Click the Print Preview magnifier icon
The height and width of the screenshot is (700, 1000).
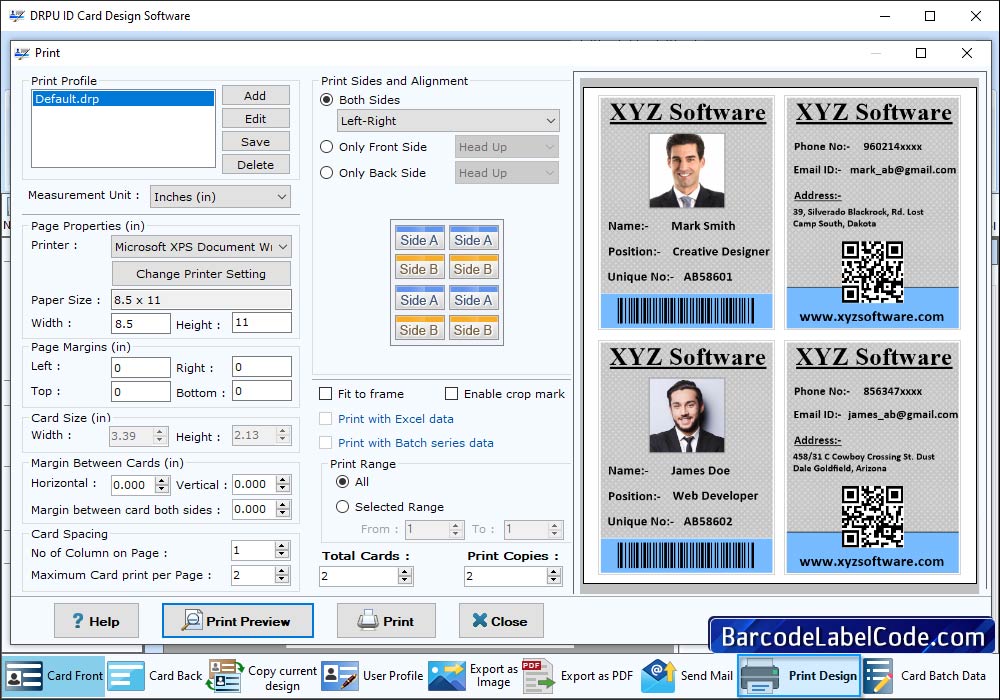[192, 620]
